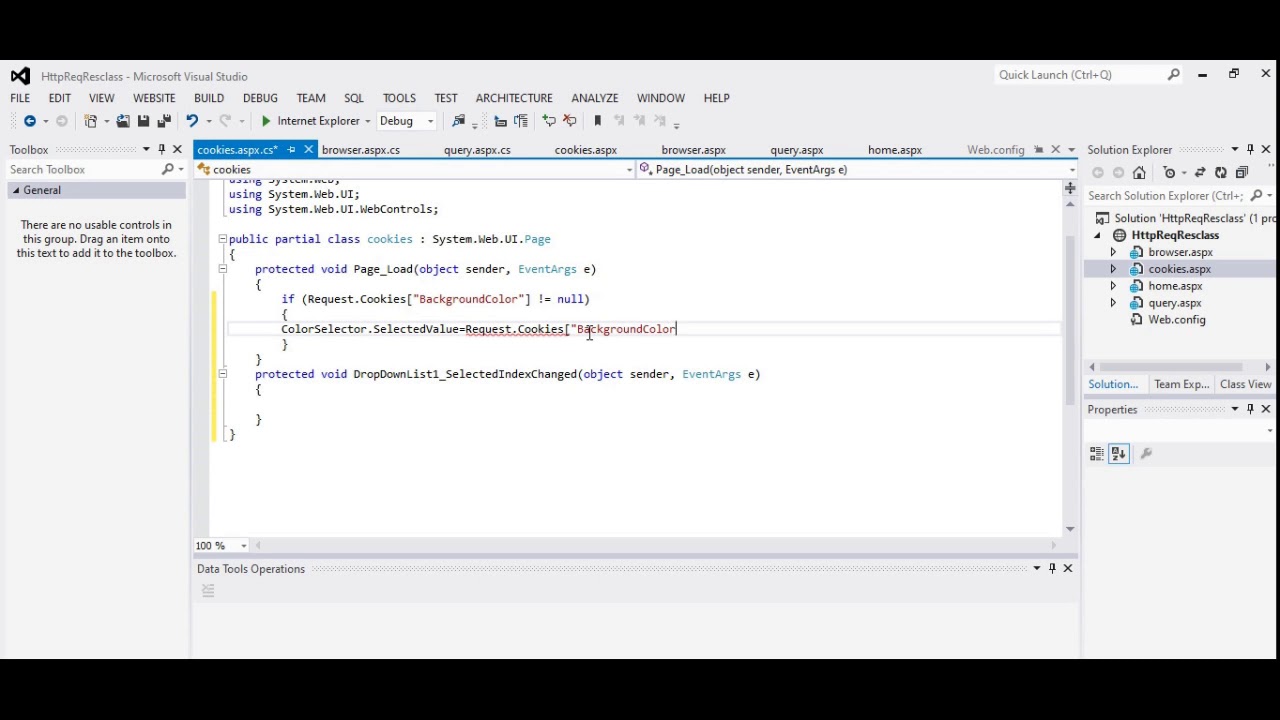Image resolution: width=1280 pixels, height=720 pixels.
Task: Switch to the home.aspx tab
Action: coord(895,150)
